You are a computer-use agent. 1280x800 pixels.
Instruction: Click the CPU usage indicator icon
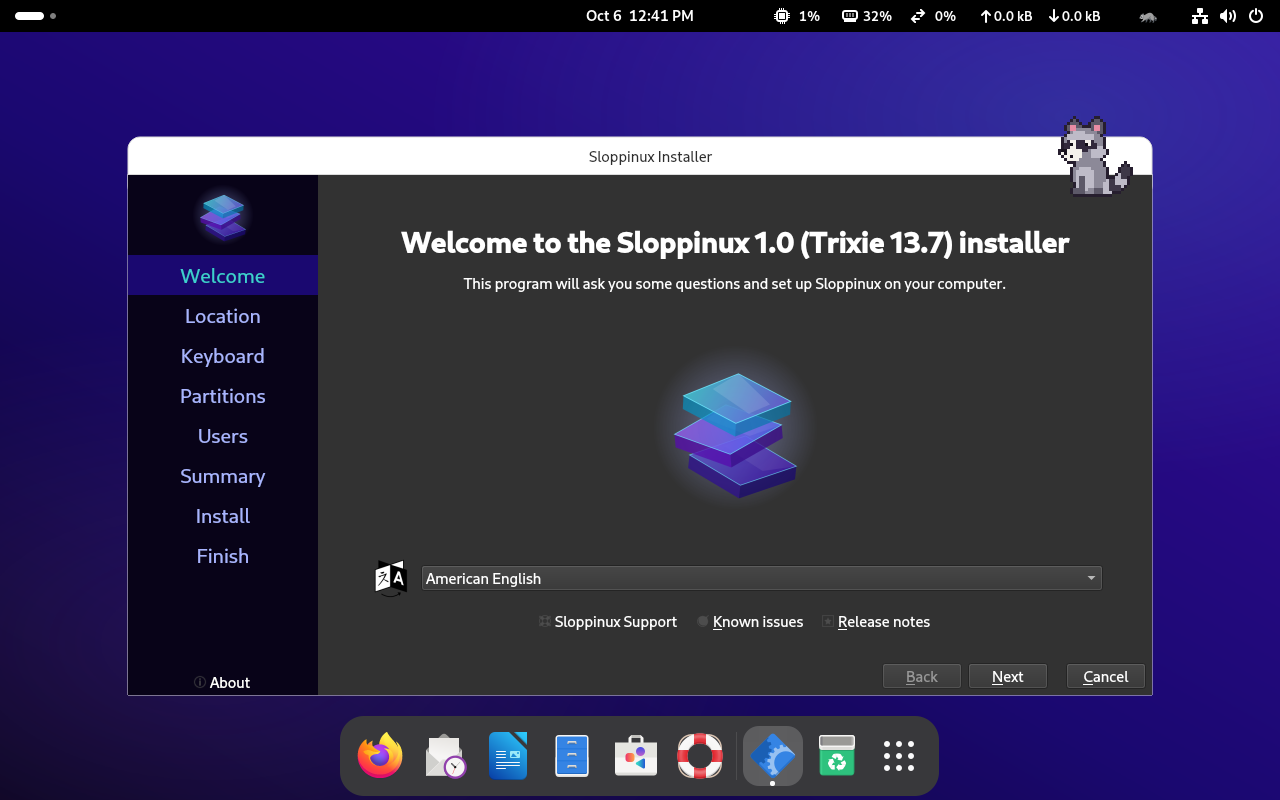782,16
